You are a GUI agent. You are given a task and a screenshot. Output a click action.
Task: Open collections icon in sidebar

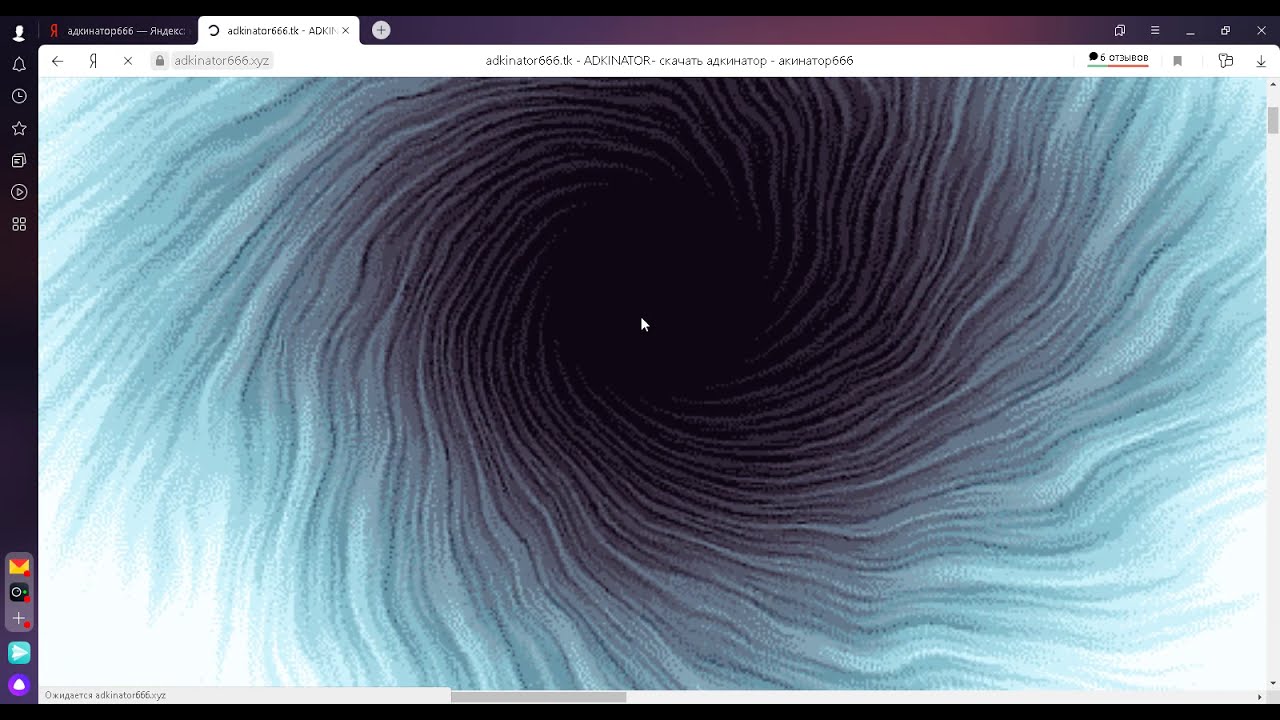click(19, 160)
